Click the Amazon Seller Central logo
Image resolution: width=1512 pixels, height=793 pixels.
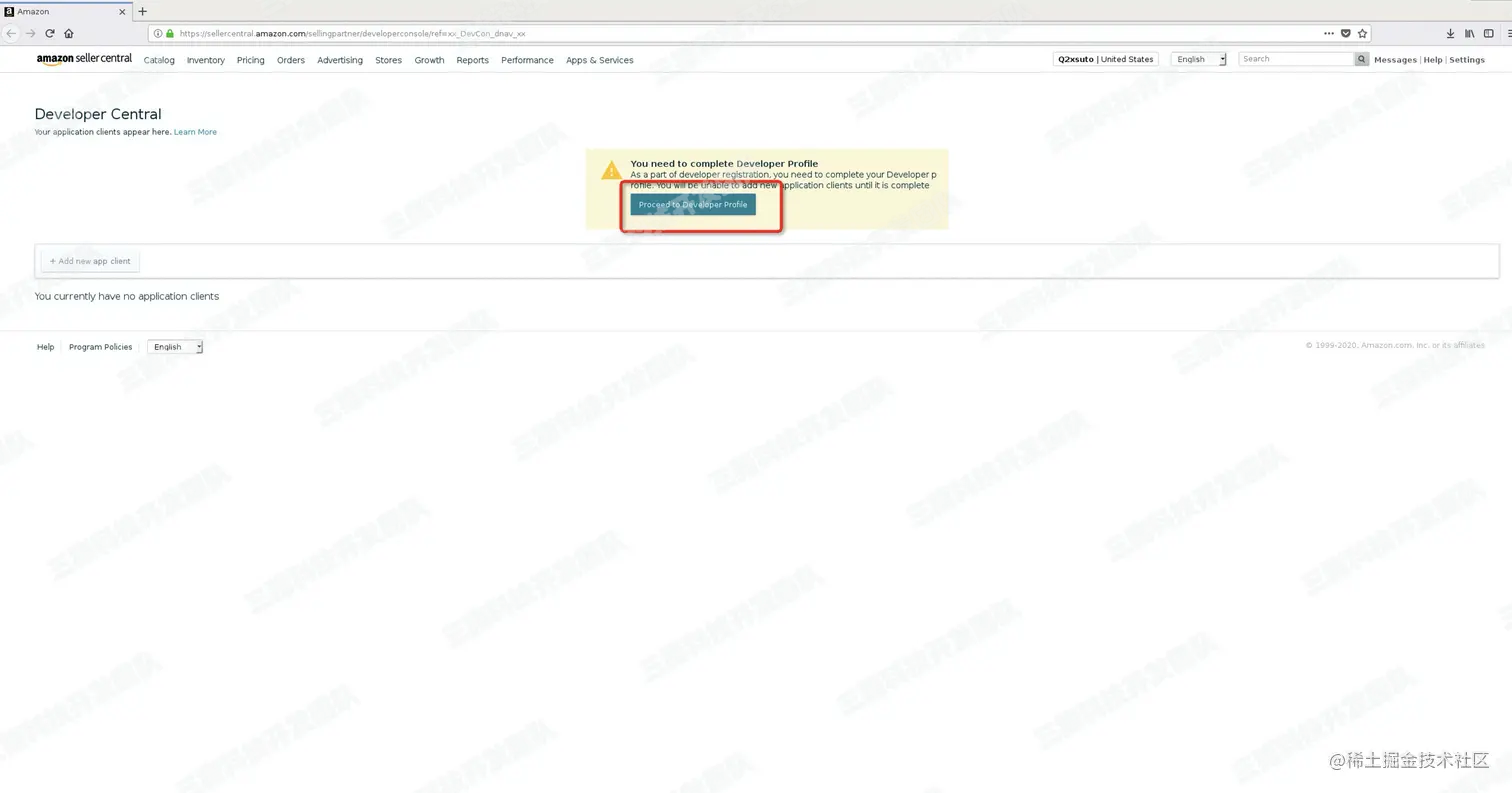point(84,59)
